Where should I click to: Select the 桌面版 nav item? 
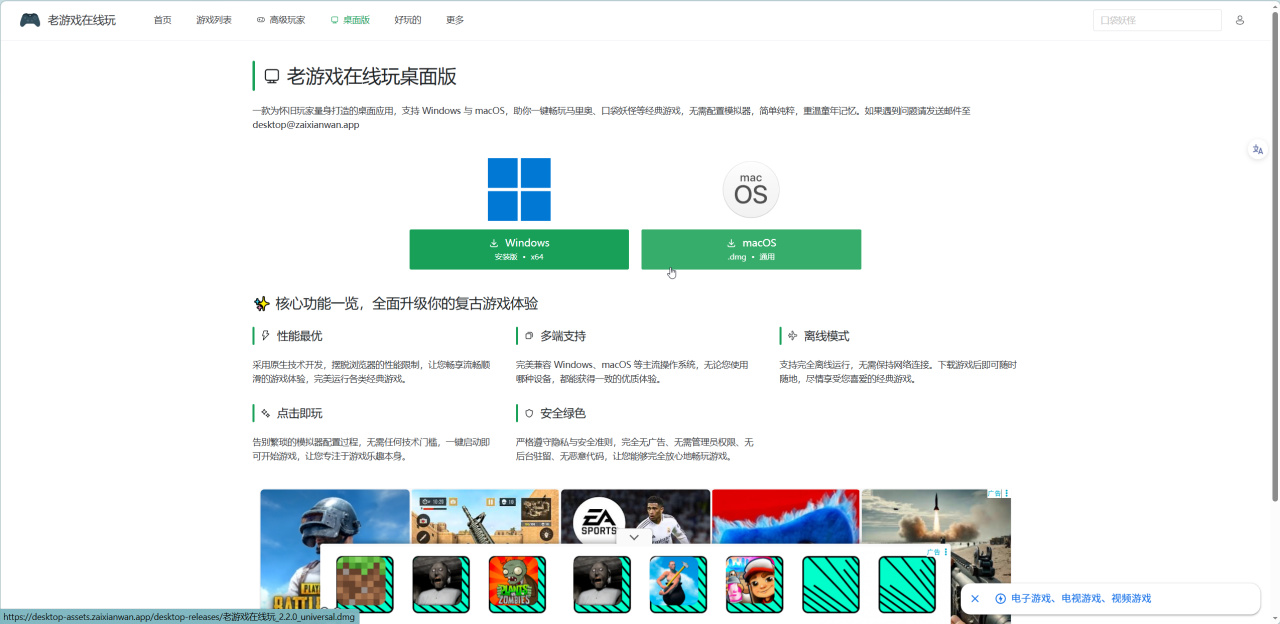(x=350, y=20)
